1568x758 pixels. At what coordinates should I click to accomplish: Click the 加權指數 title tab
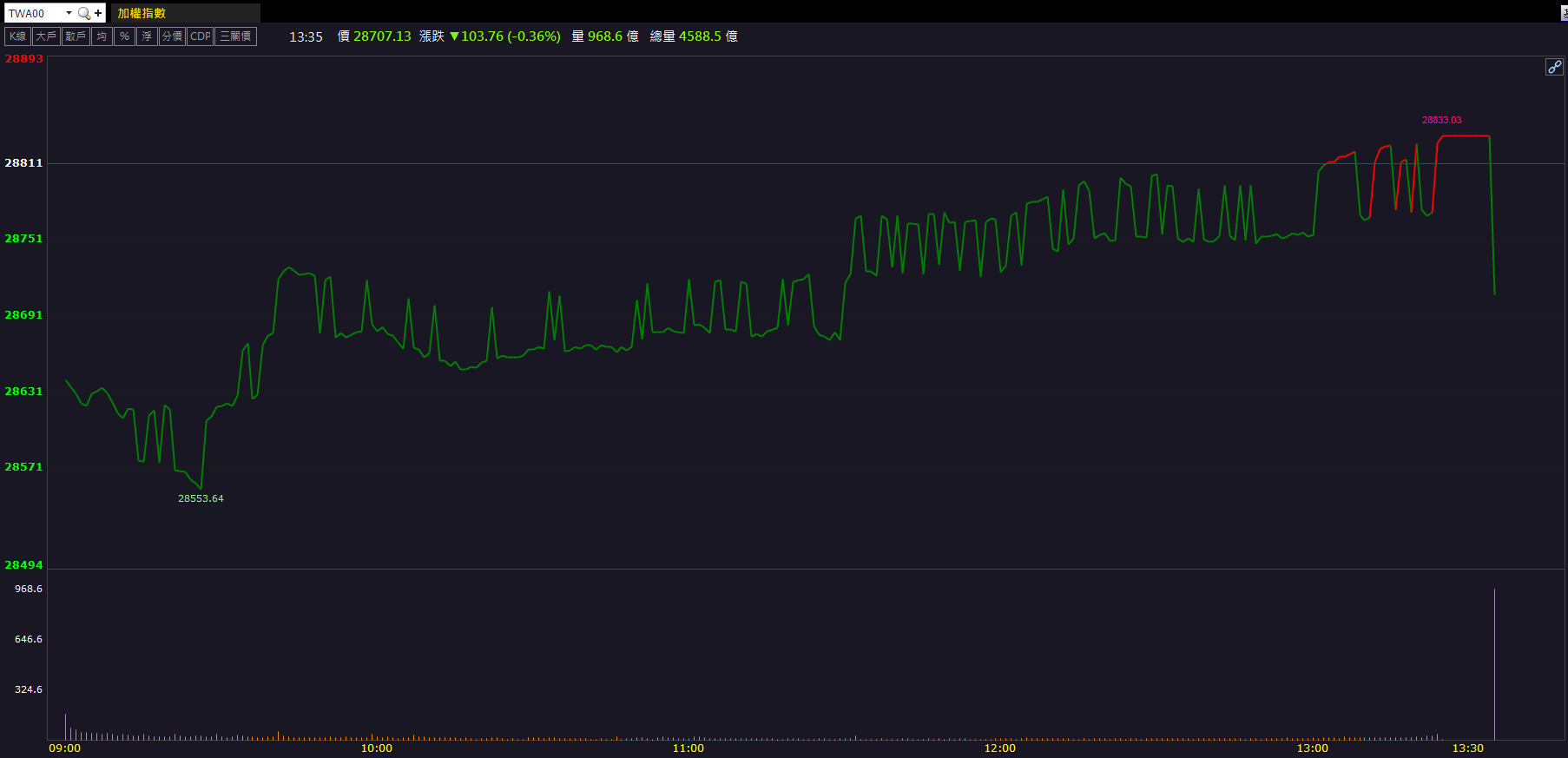(x=142, y=13)
